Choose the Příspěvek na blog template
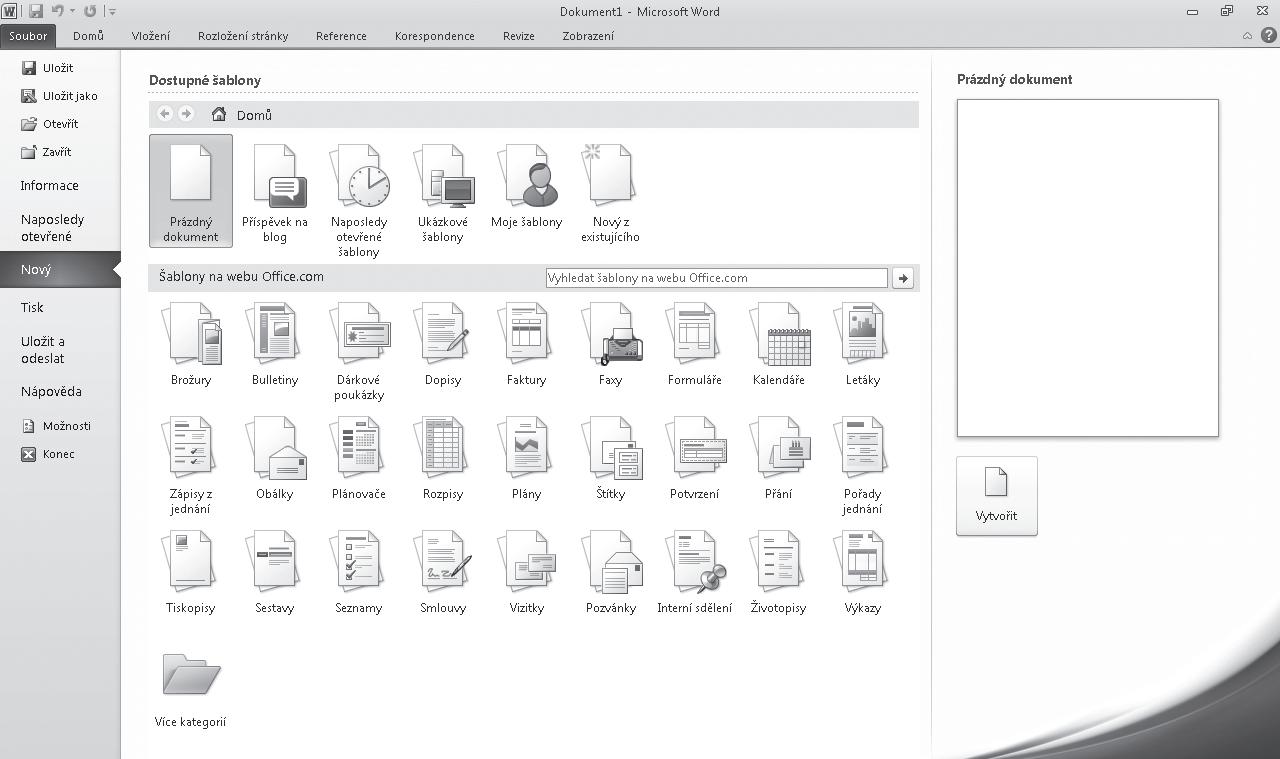The width and height of the screenshot is (1280, 759). coord(275,193)
